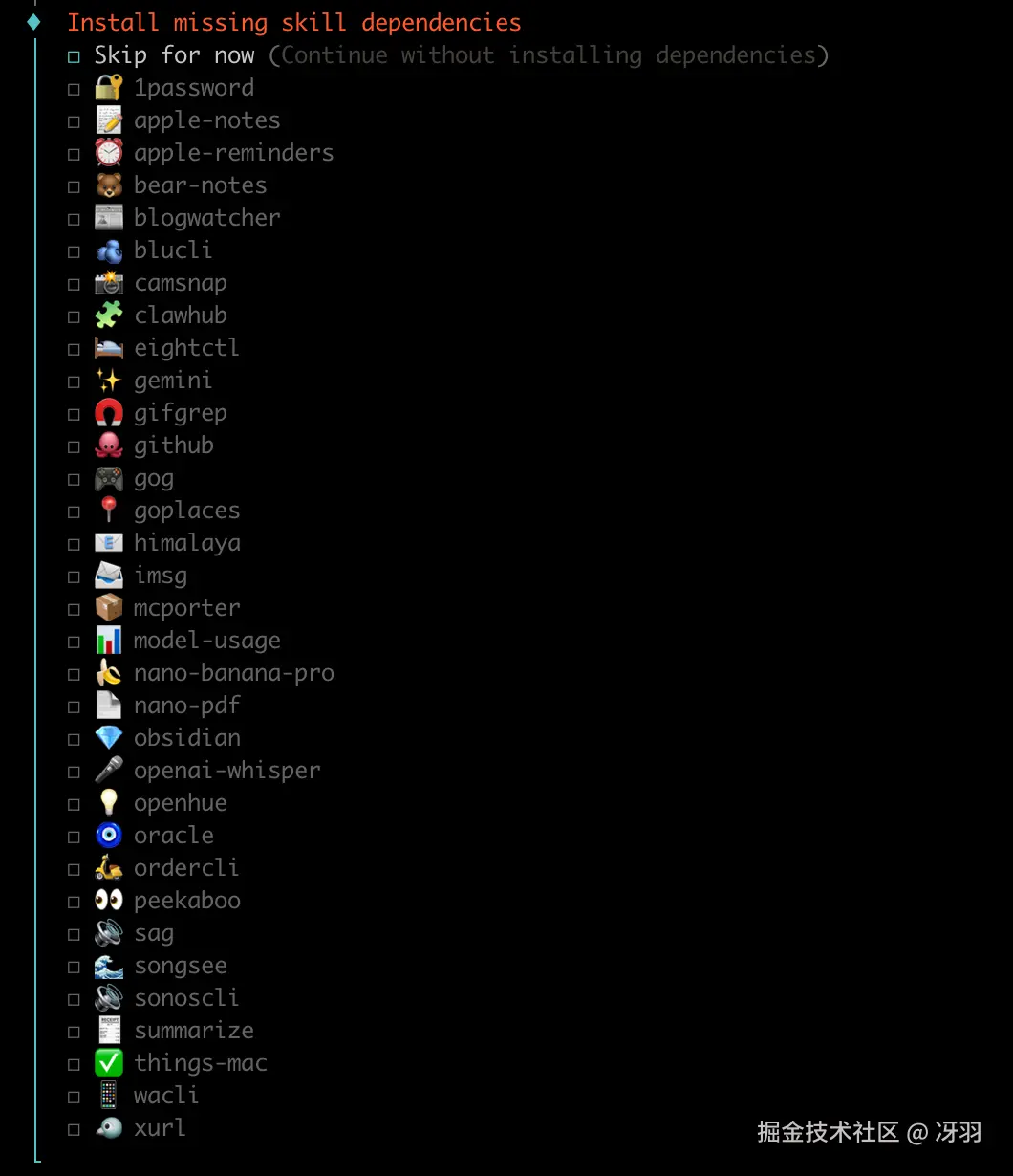1013x1176 pixels.
Task: Click the banana icon for nano-banana-pro
Action: 109,673
